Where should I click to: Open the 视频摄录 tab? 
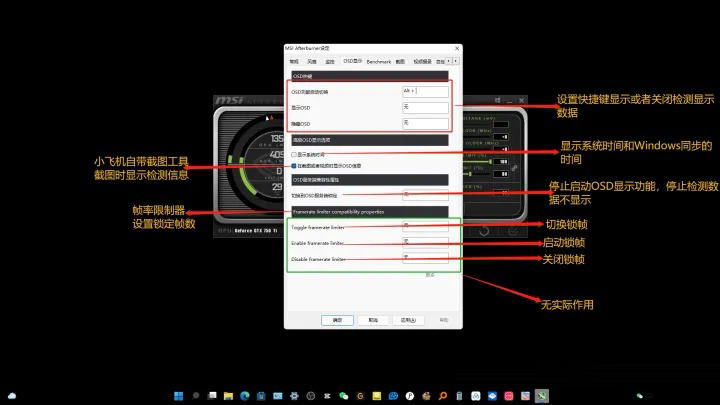[x=422, y=62]
